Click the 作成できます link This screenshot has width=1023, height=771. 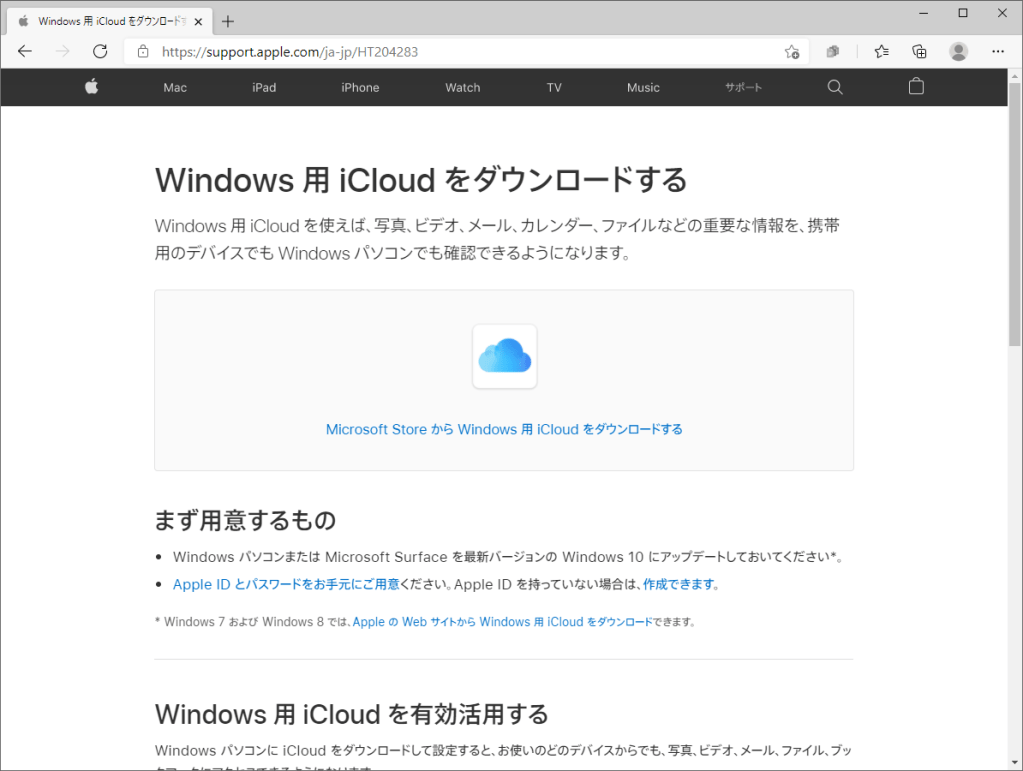coord(679,585)
